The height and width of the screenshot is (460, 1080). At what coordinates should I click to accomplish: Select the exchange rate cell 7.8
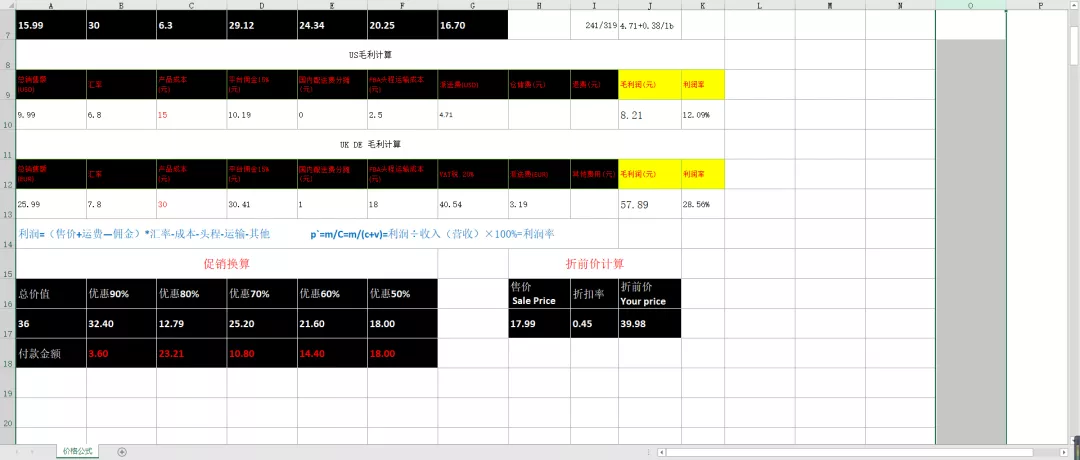pyautogui.click(x=121, y=204)
